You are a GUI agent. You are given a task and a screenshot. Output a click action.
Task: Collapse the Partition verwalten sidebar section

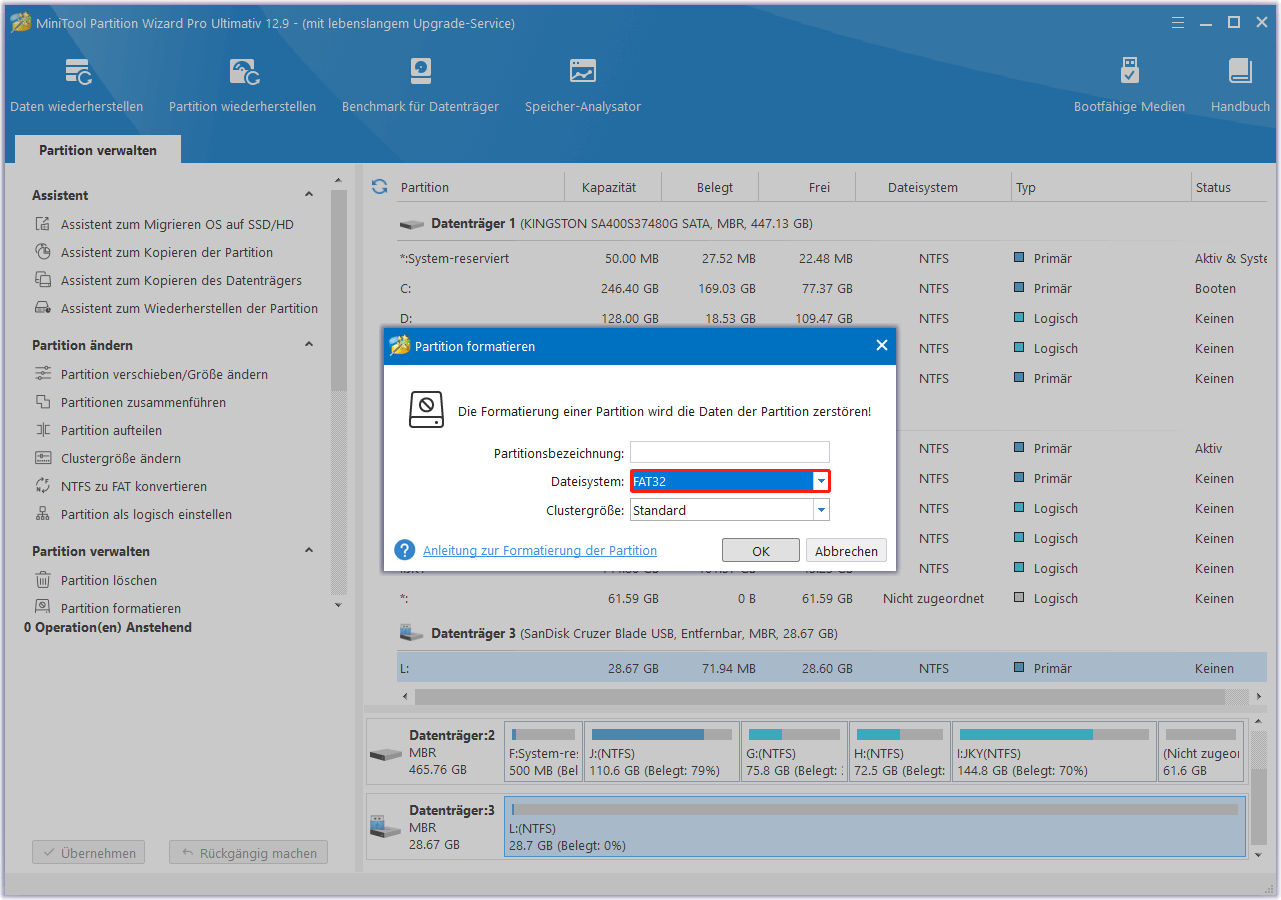click(309, 551)
